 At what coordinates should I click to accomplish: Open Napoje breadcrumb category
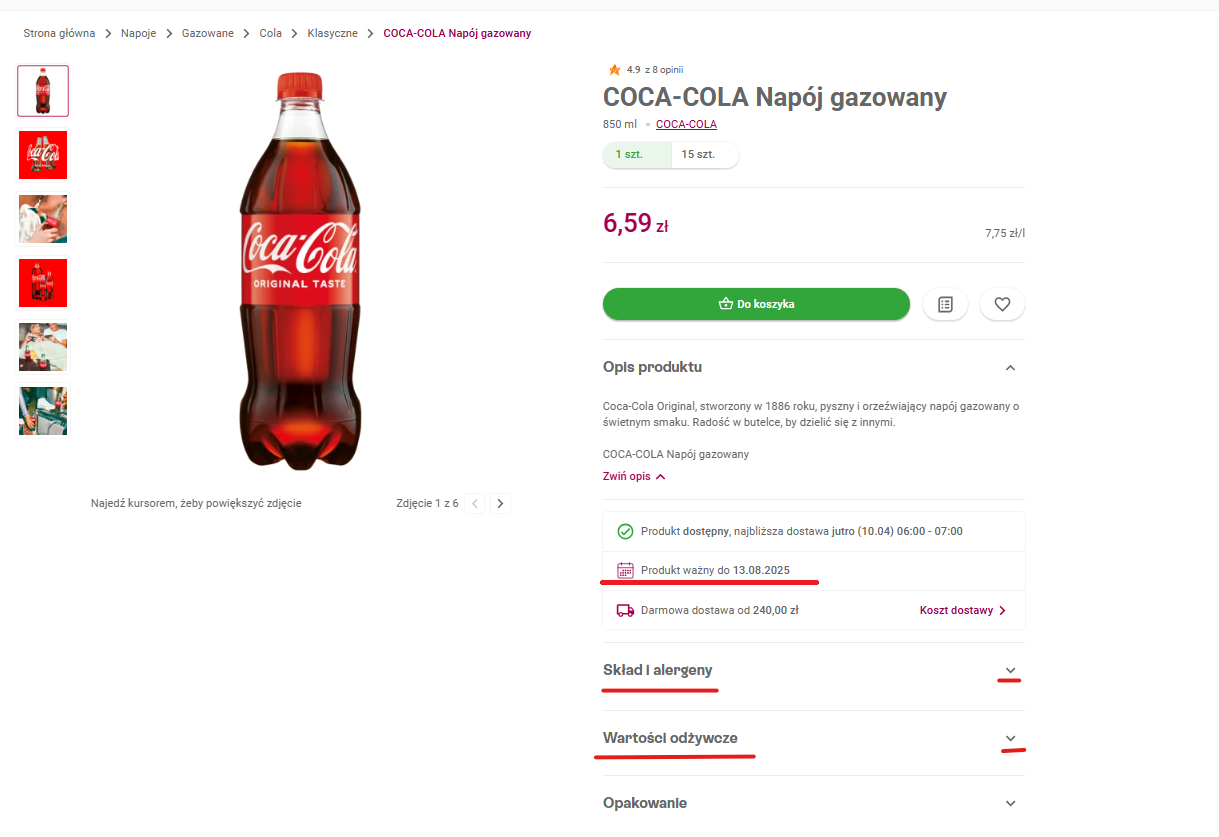click(x=138, y=33)
